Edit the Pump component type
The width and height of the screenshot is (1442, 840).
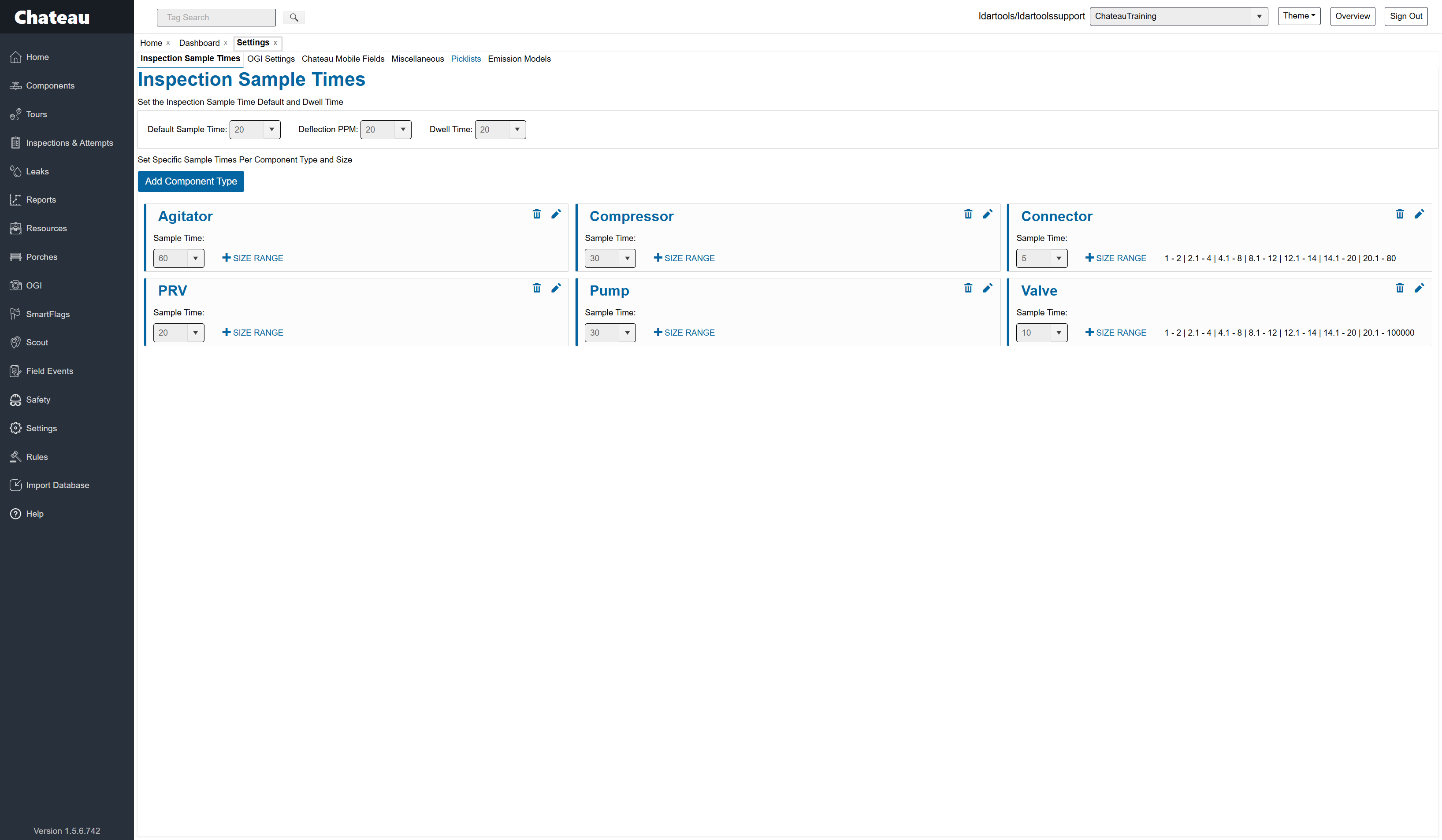pos(988,288)
